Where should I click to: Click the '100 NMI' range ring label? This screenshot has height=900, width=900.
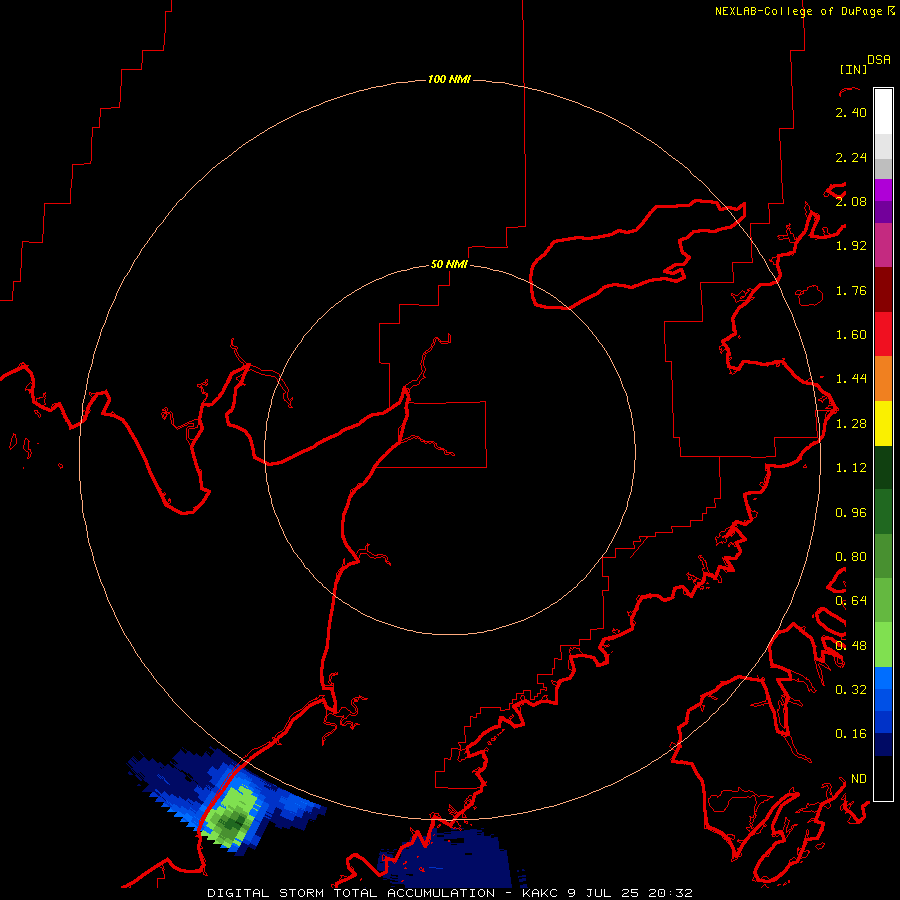pyautogui.click(x=449, y=79)
